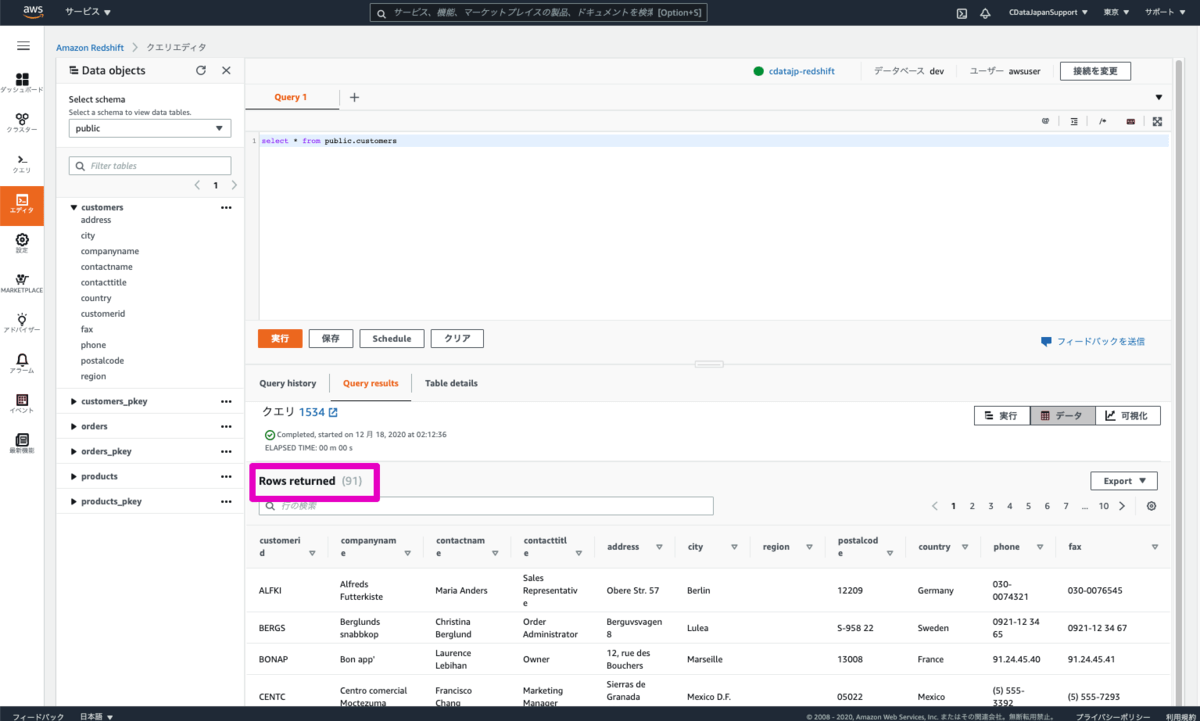Focus the AWS services search bar
This screenshot has height=721, width=1200.
(540, 13)
